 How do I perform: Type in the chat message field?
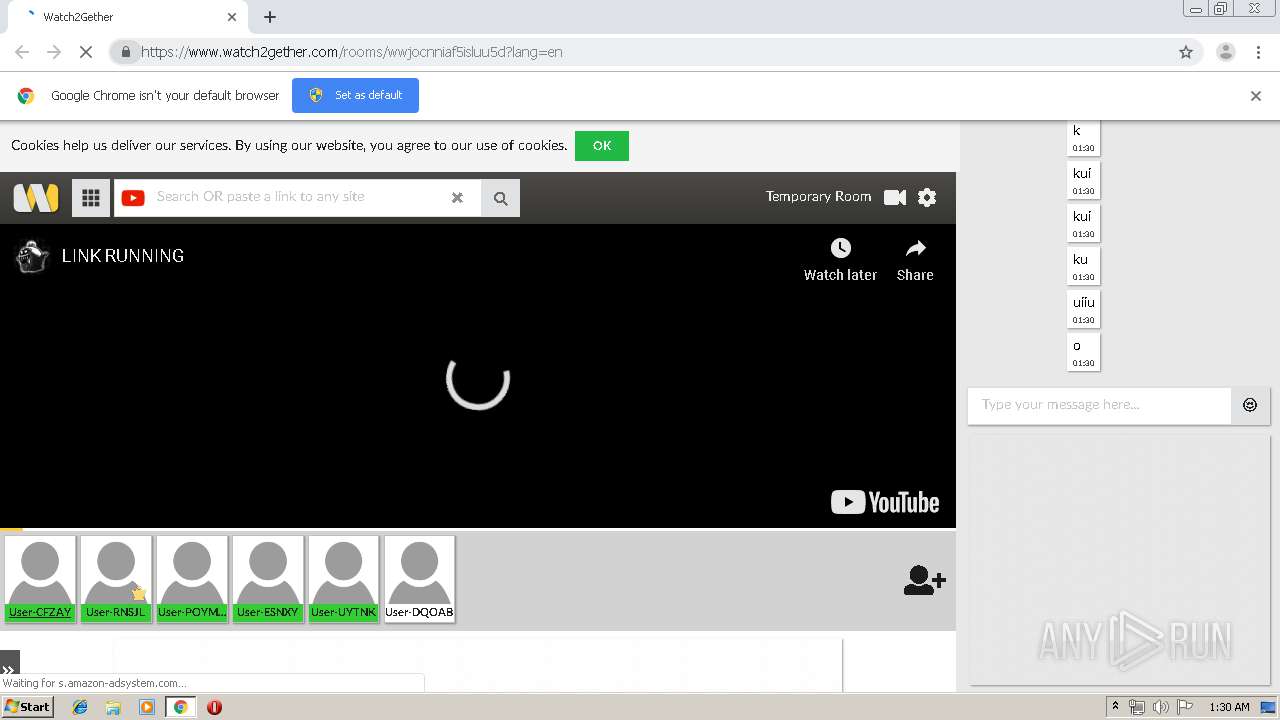(1099, 405)
